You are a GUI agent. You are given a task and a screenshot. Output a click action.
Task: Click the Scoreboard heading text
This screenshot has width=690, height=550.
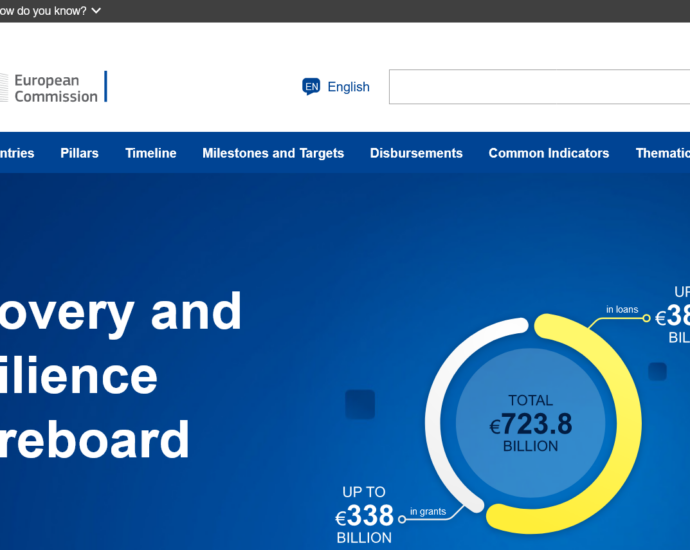coord(95,439)
